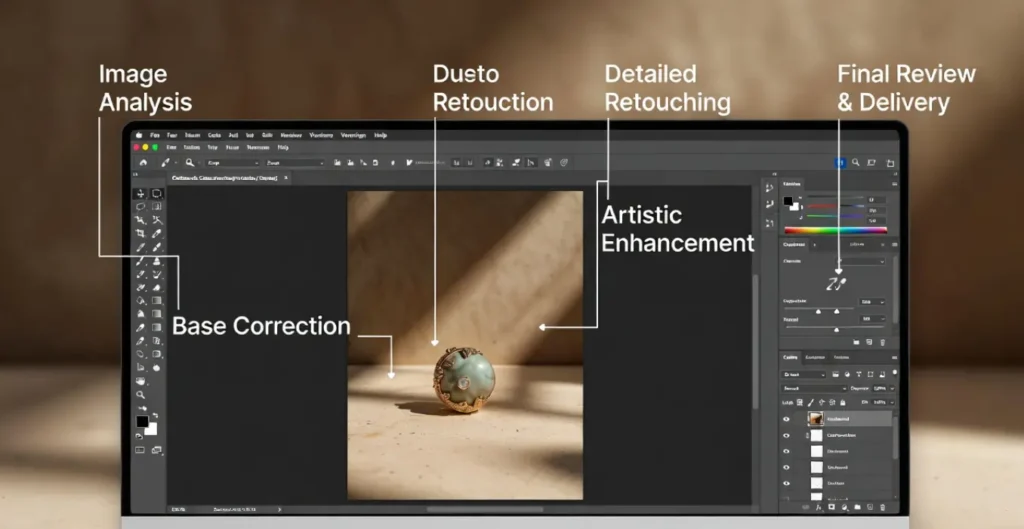Open value dropdown above first Properties slider

point(872,302)
